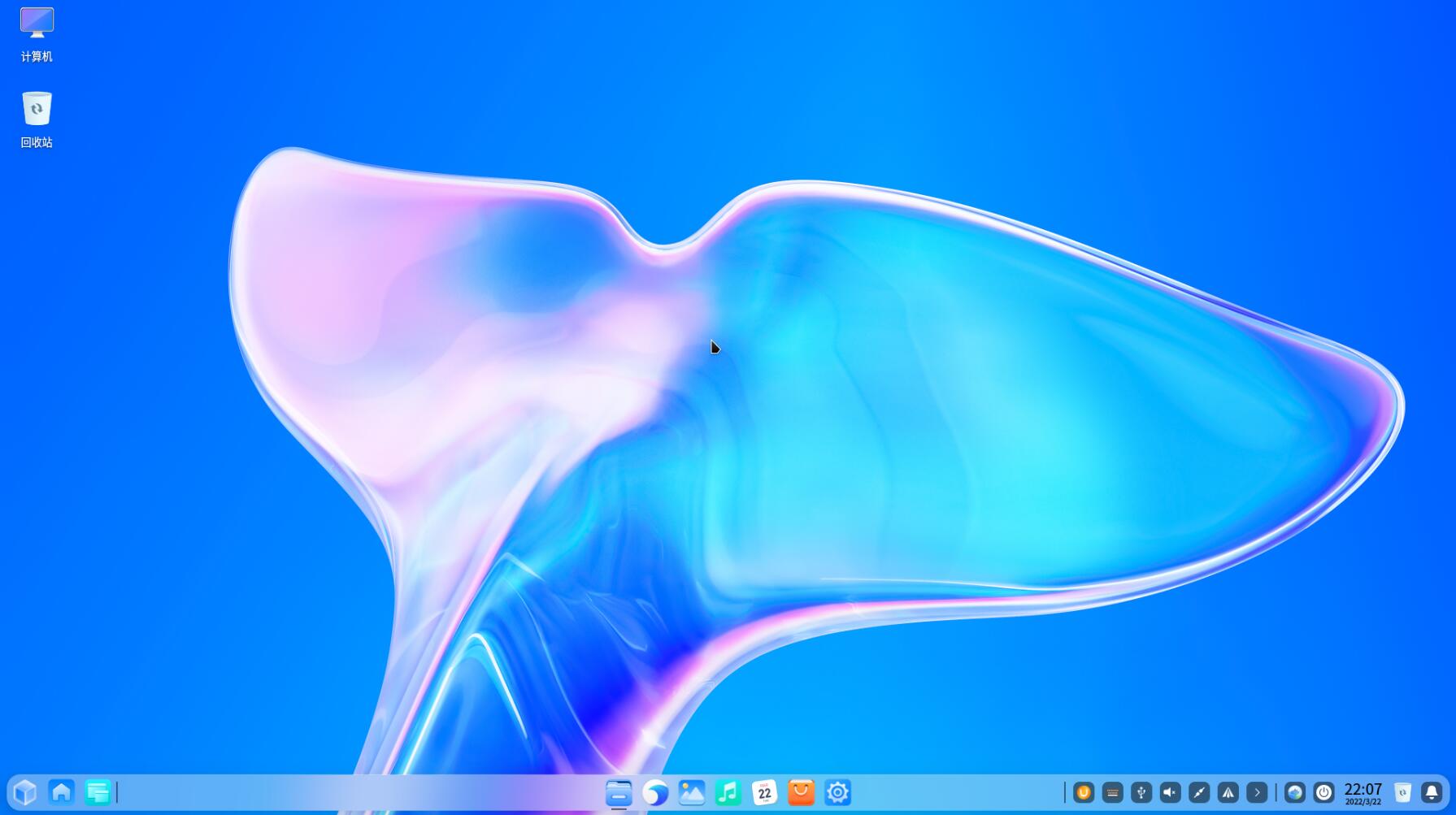Select the 回收站 desktop icon

coord(37,119)
